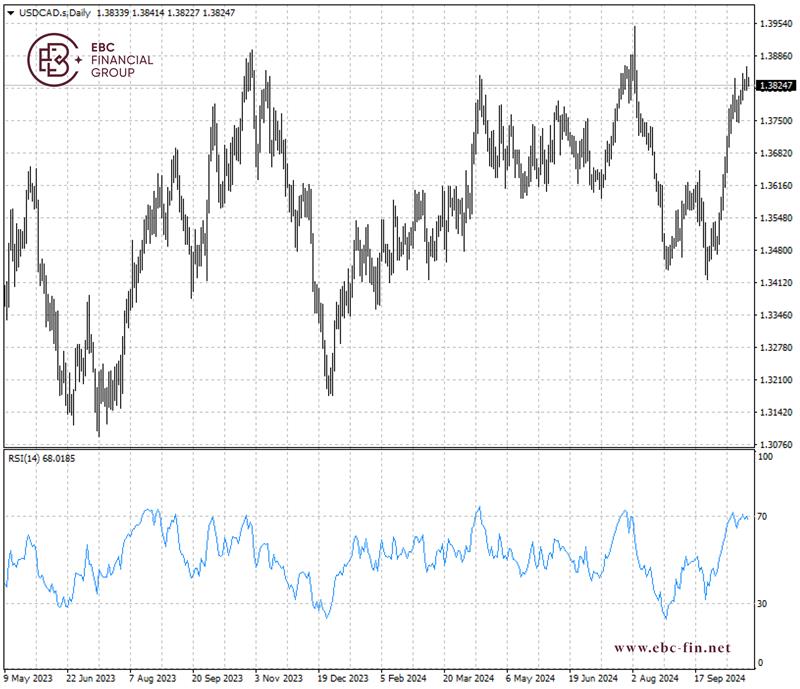This screenshot has width=800, height=689.
Task: Click the 20 Mar 2024 date label
Action: click(468, 677)
